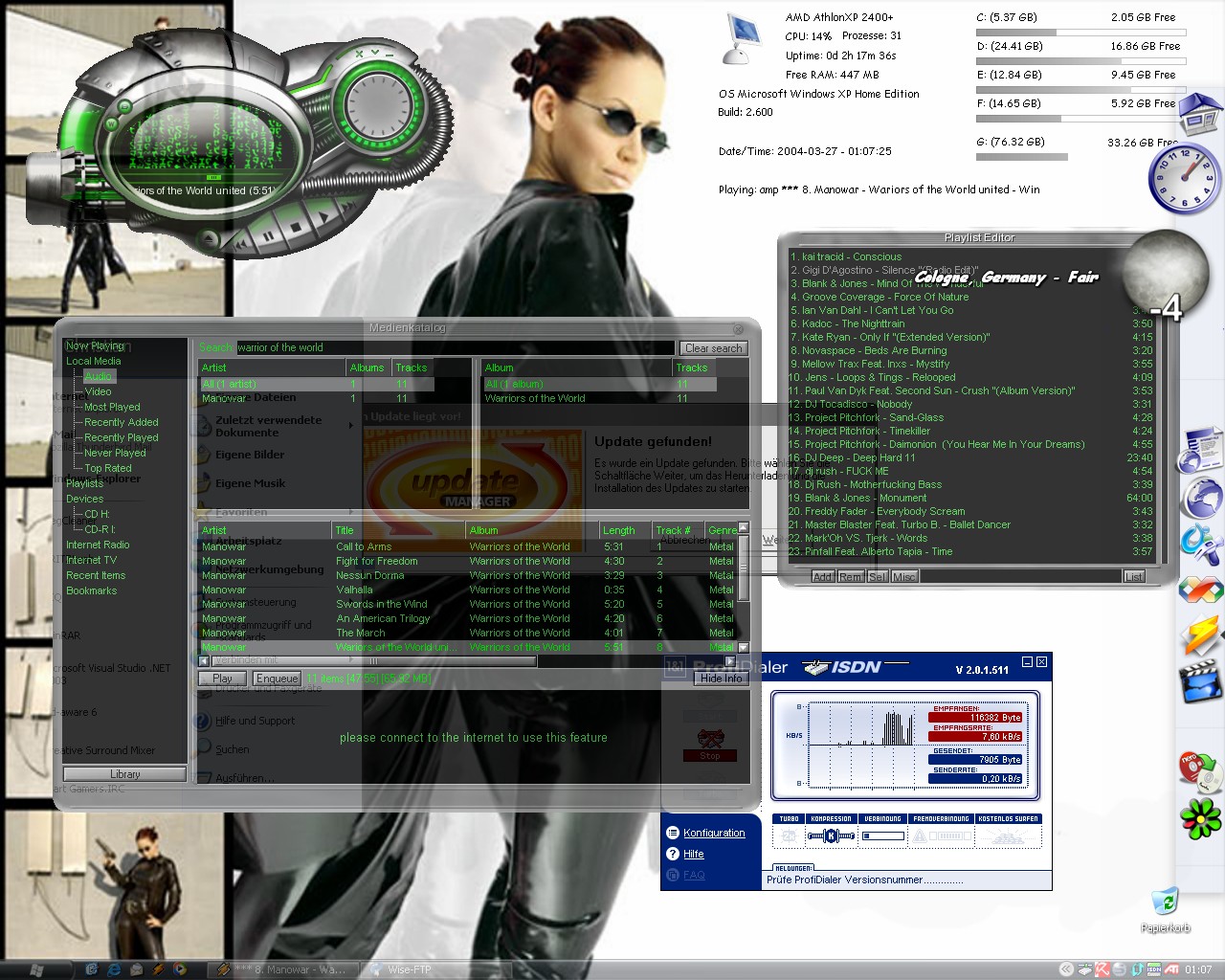
Task: Open the Winamp lightning icon in dock
Action: point(1200,635)
